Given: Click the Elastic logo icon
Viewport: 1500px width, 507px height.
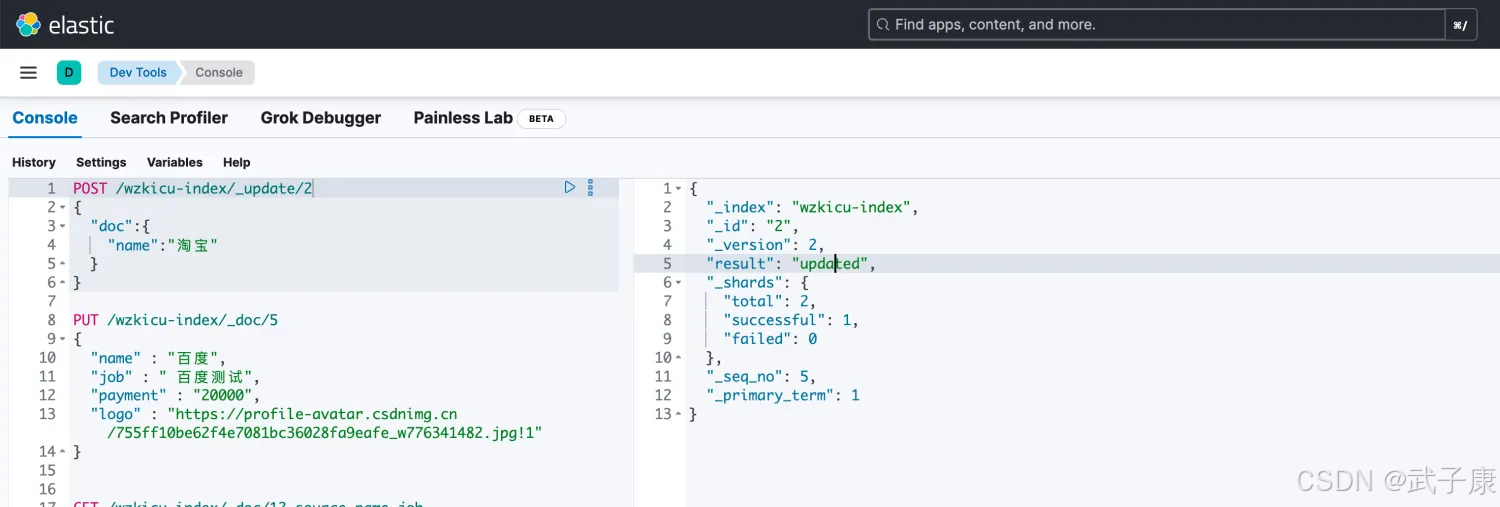Looking at the screenshot, I should [29, 24].
